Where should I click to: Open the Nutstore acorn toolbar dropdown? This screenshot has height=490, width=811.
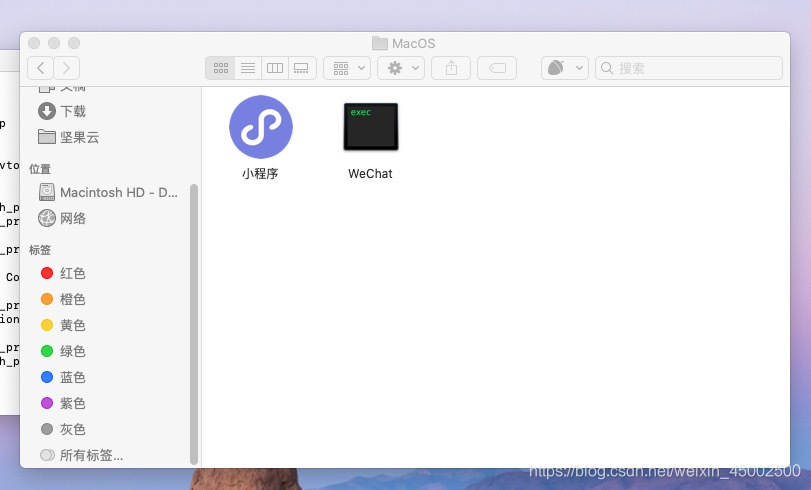coord(565,68)
